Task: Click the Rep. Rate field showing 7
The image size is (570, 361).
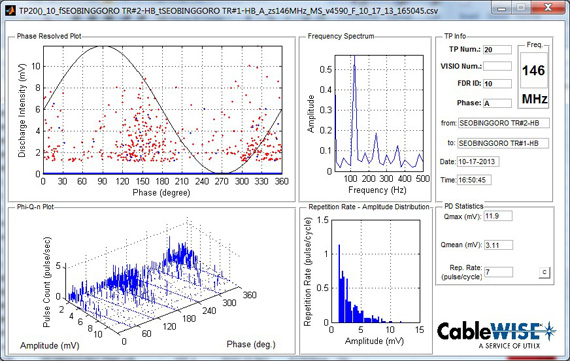Action: click(498, 272)
